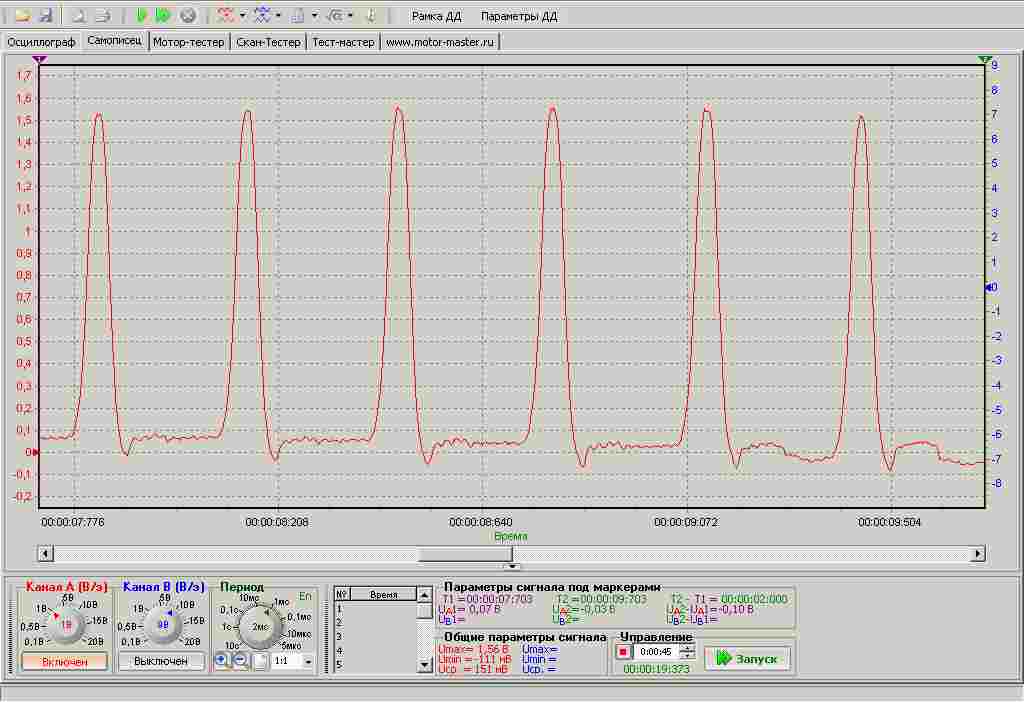Zoom out with the minus magnifier icon

(240, 661)
